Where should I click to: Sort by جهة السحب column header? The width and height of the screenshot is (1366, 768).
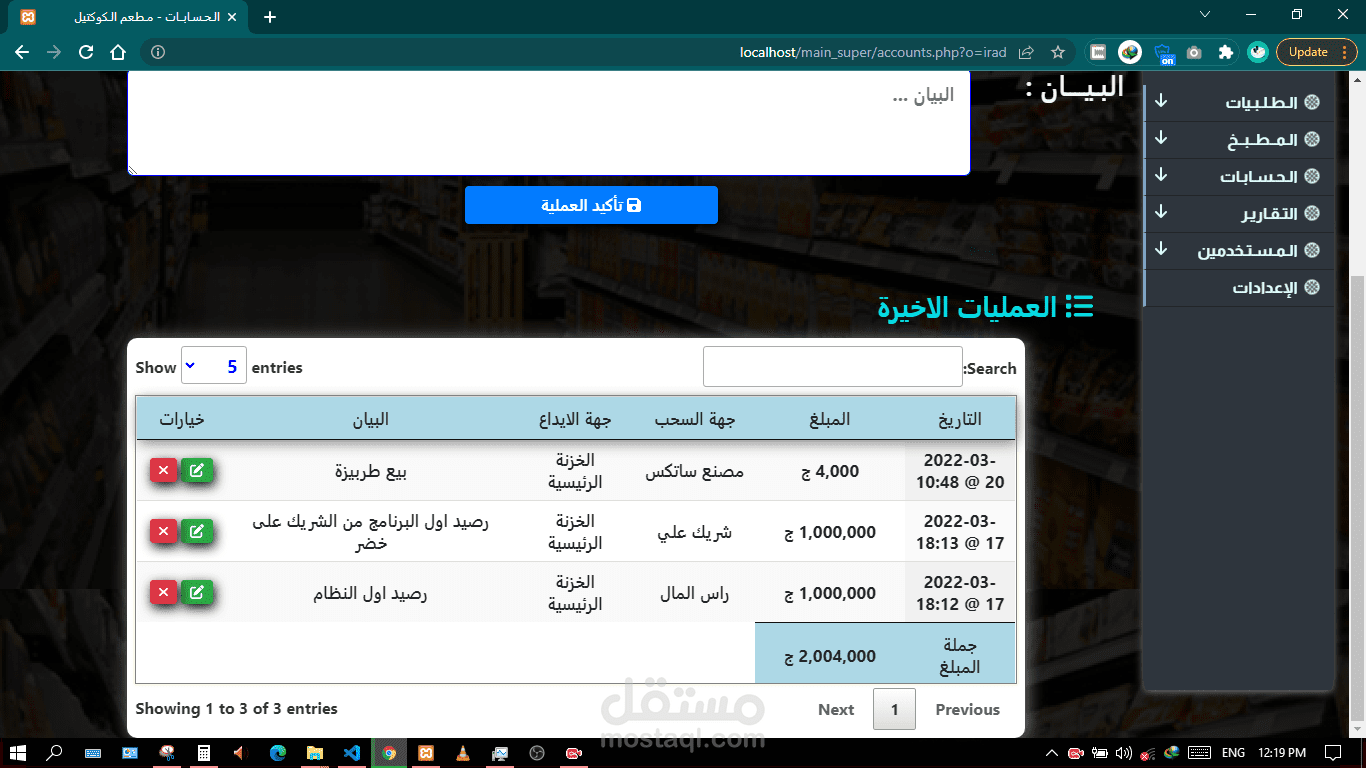click(x=695, y=419)
